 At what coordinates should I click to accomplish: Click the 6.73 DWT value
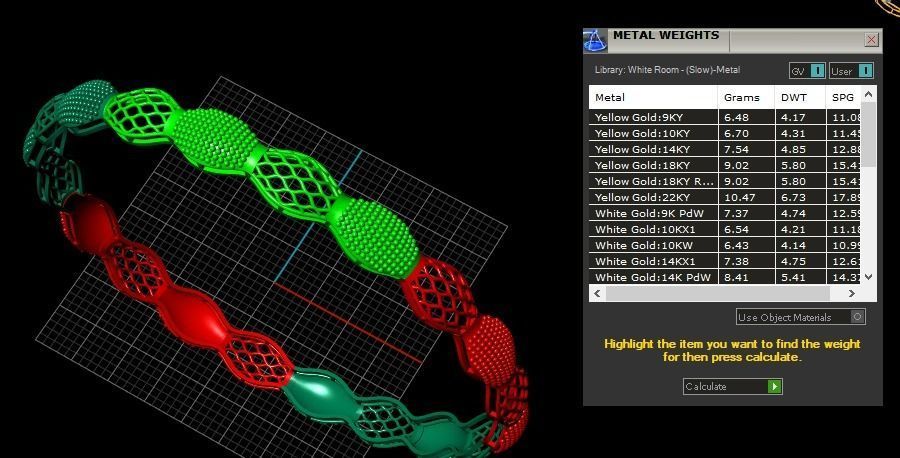coord(793,197)
